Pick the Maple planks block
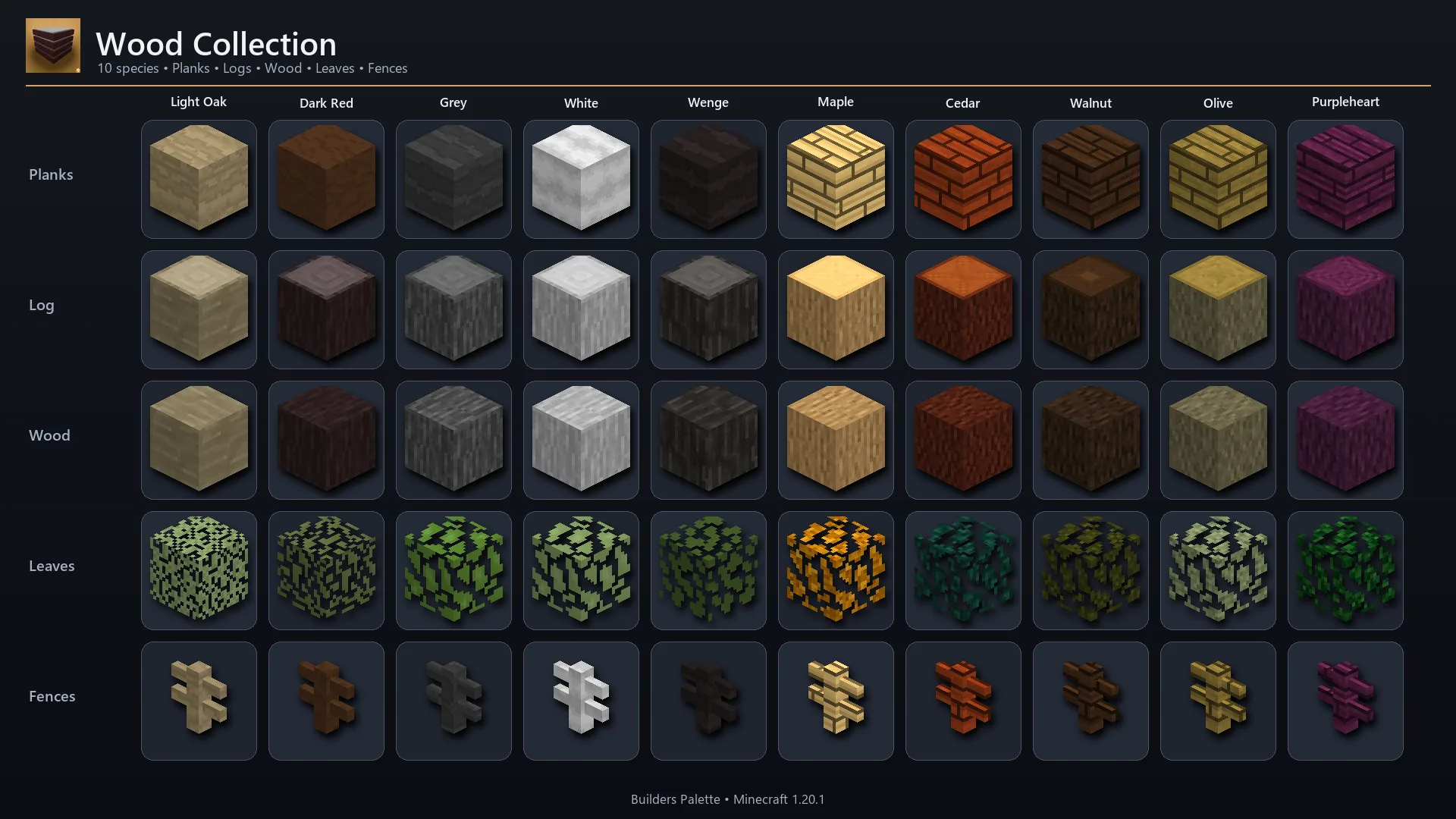The width and height of the screenshot is (1456, 819). [x=836, y=179]
